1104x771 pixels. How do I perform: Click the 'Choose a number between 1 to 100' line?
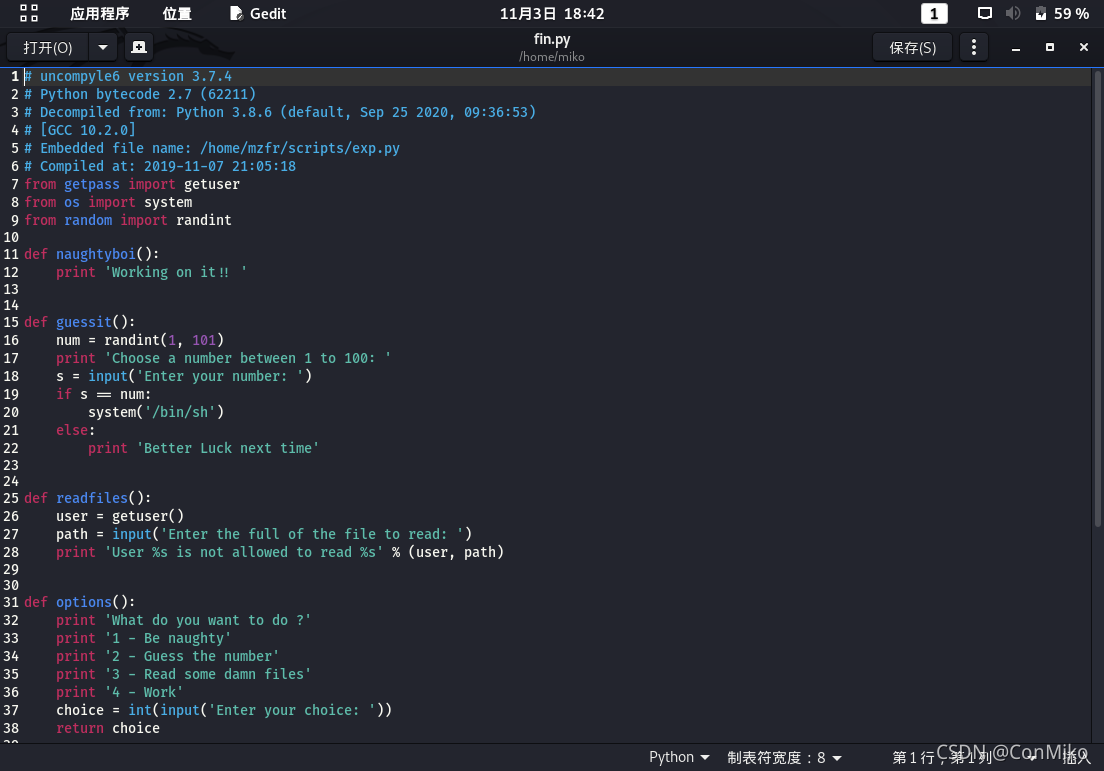tap(223, 358)
